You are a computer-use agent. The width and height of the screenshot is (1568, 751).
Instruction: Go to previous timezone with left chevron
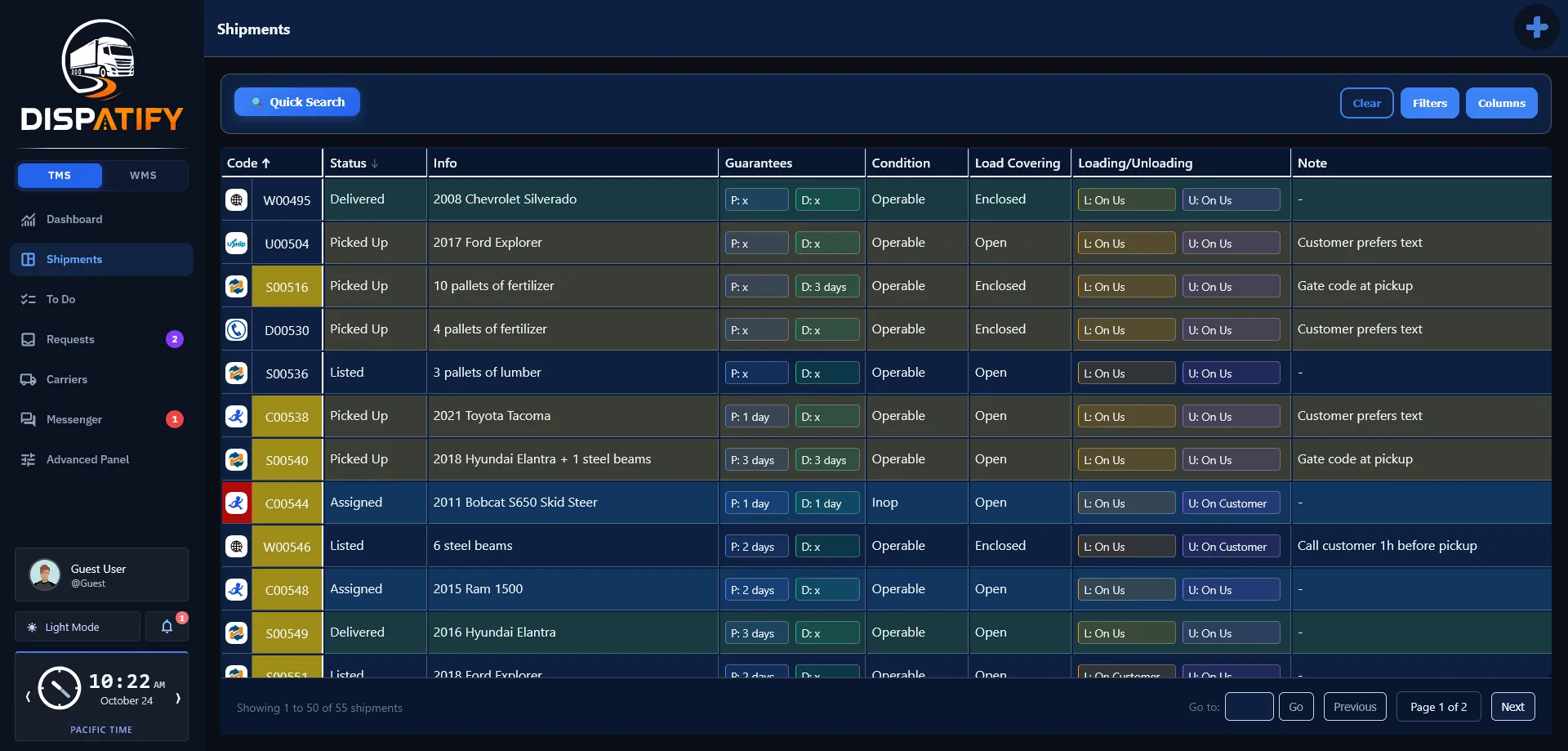(28, 697)
